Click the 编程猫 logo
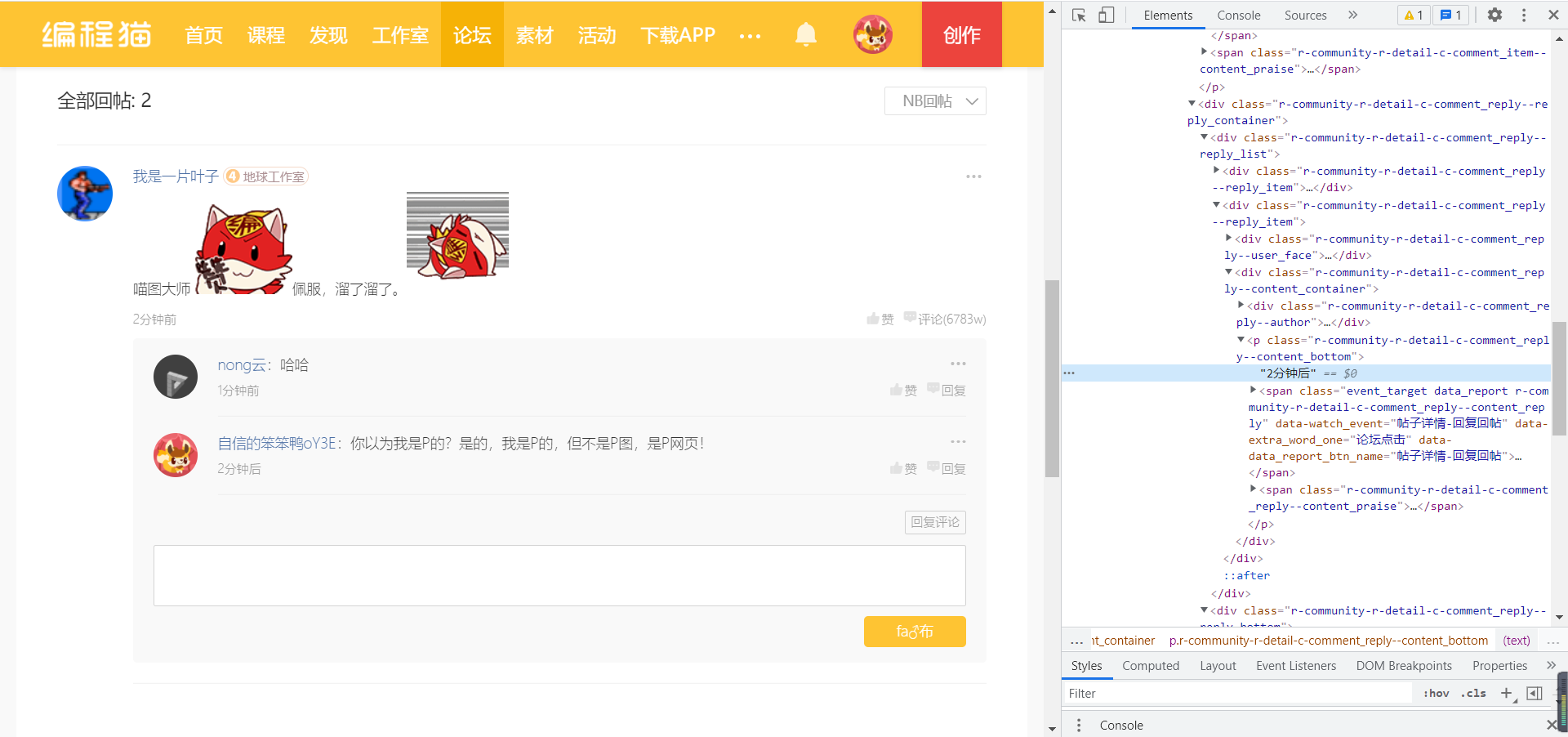The image size is (1568, 737). (96, 34)
